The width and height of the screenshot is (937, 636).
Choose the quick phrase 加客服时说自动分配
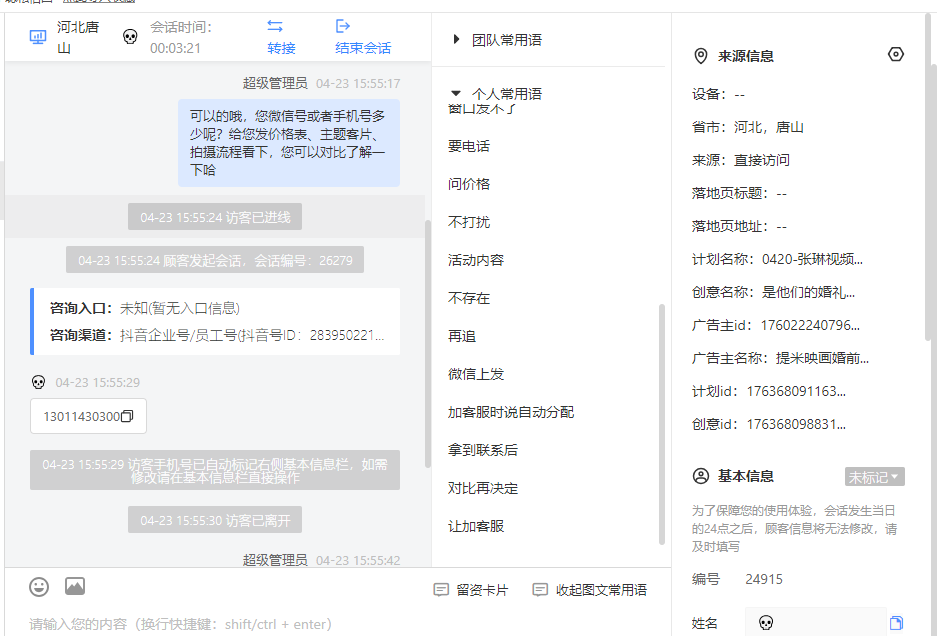click(511, 412)
